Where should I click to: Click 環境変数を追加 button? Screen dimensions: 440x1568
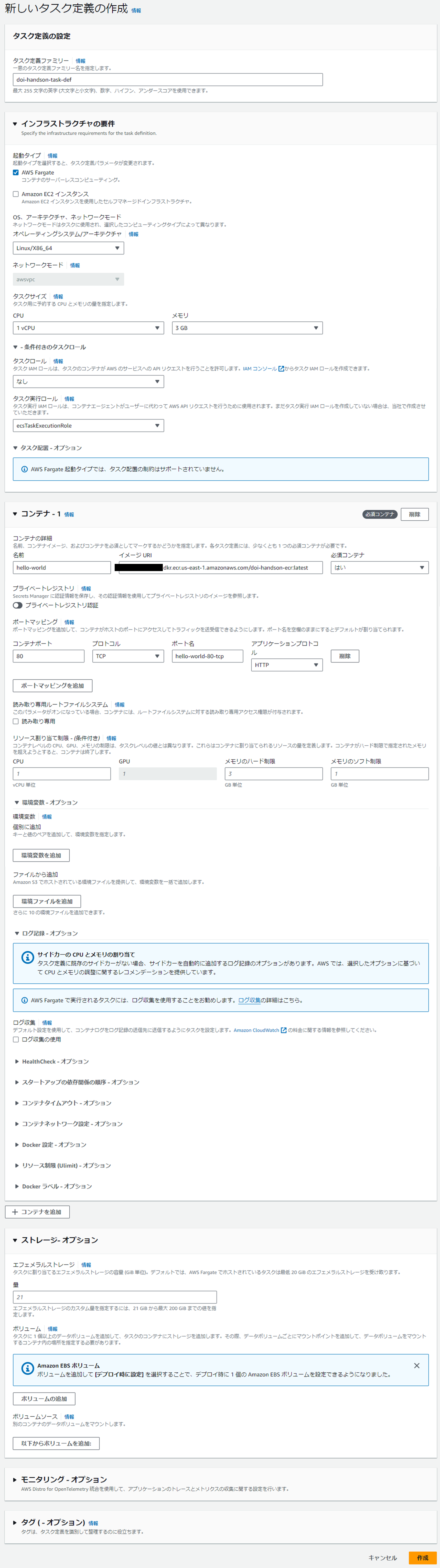click(x=41, y=855)
